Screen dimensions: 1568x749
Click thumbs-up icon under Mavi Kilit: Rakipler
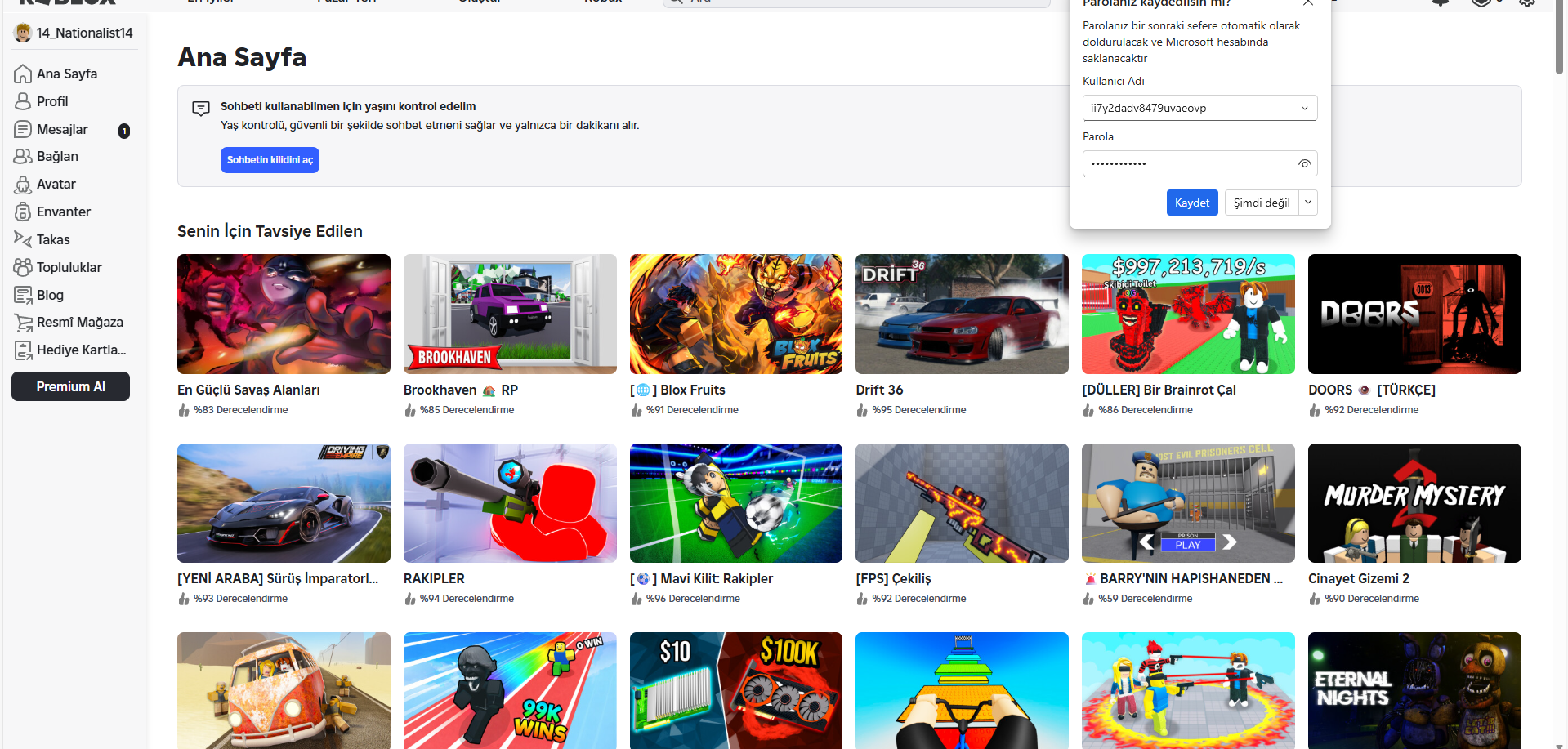pos(637,599)
